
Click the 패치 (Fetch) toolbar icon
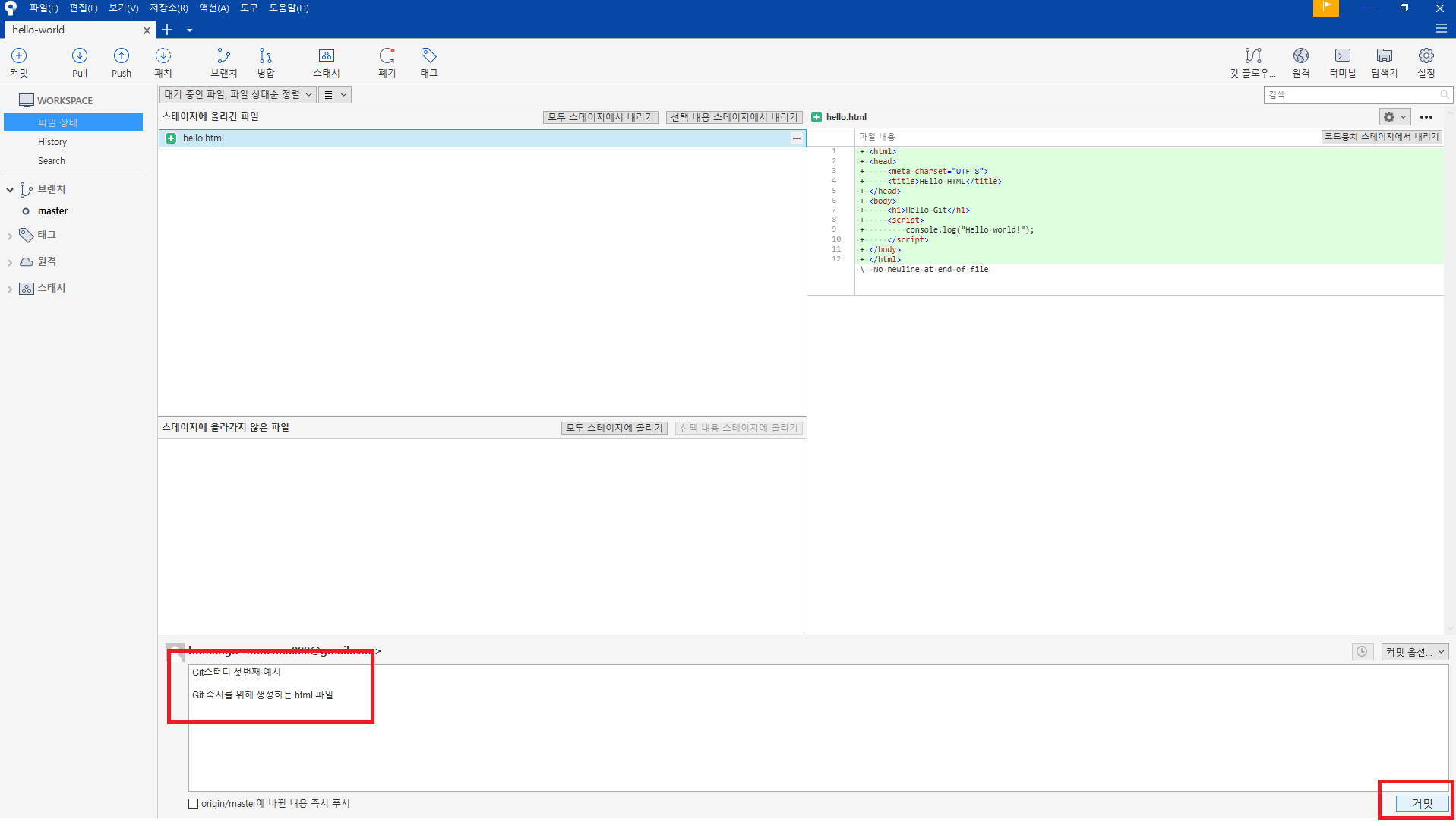tap(163, 62)
